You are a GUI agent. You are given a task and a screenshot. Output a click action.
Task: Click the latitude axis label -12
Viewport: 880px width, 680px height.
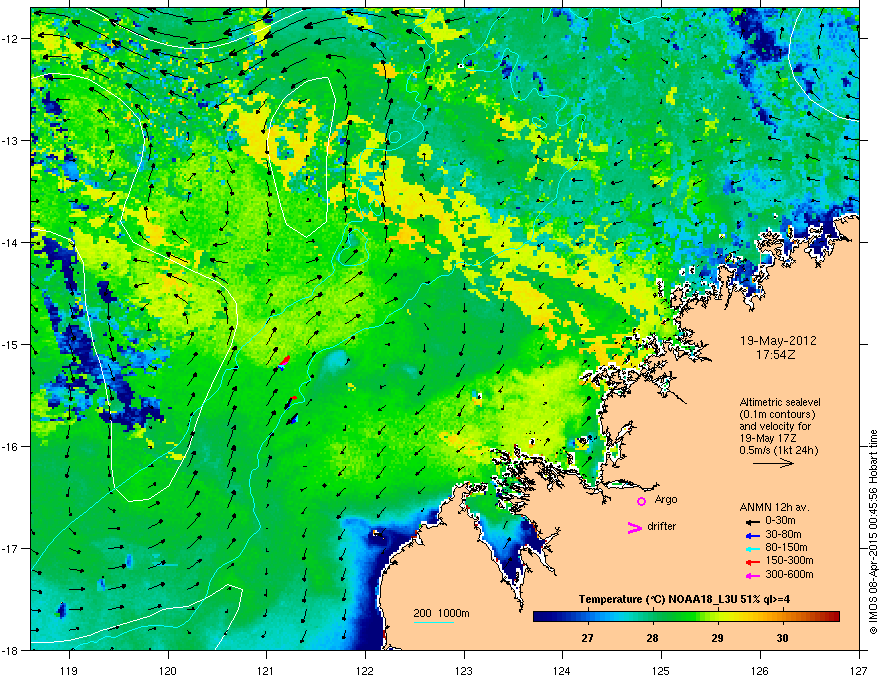coord(10,39)
